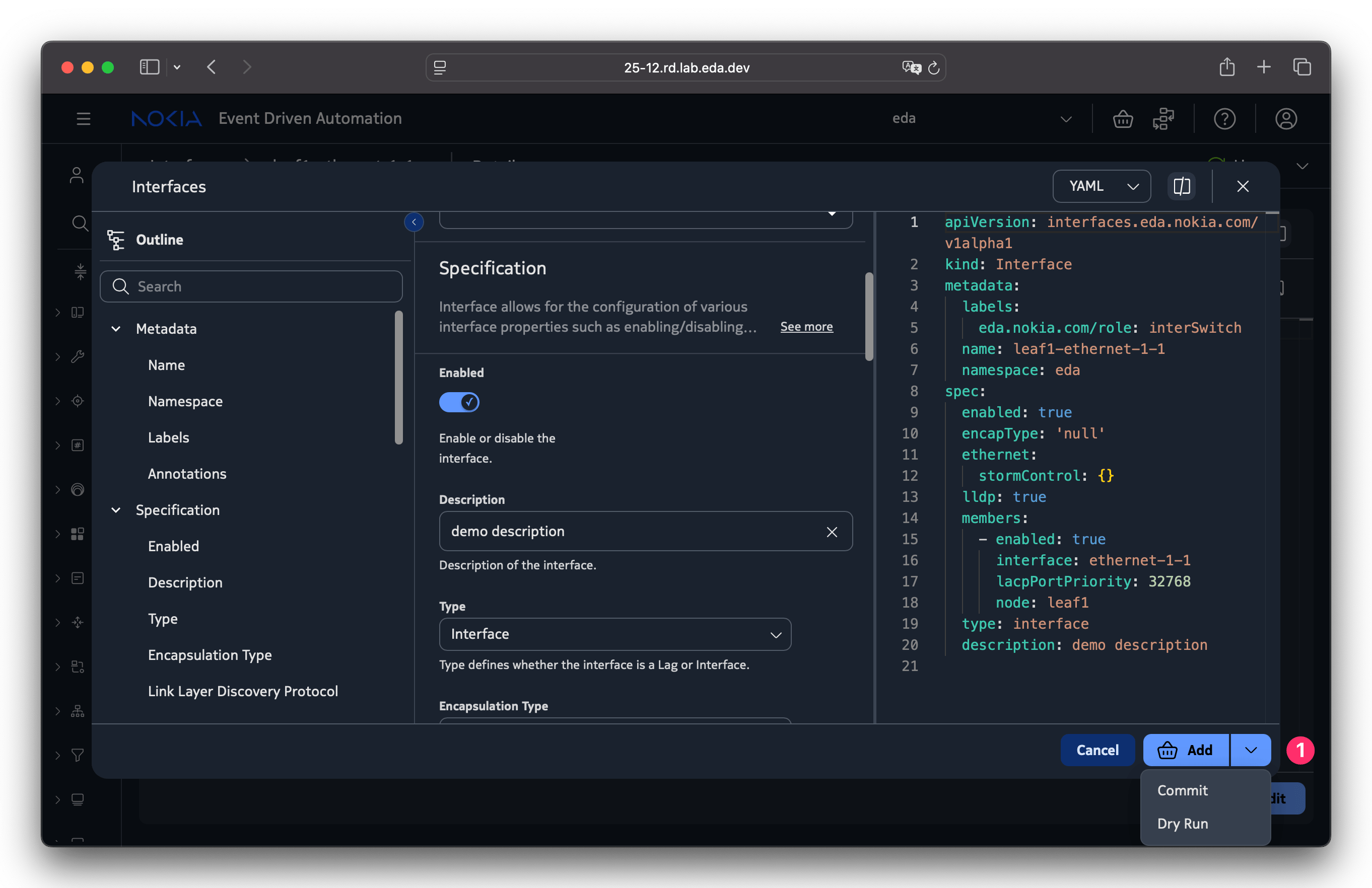Click the hamburger main menu icon

click(x=84, y=119)
